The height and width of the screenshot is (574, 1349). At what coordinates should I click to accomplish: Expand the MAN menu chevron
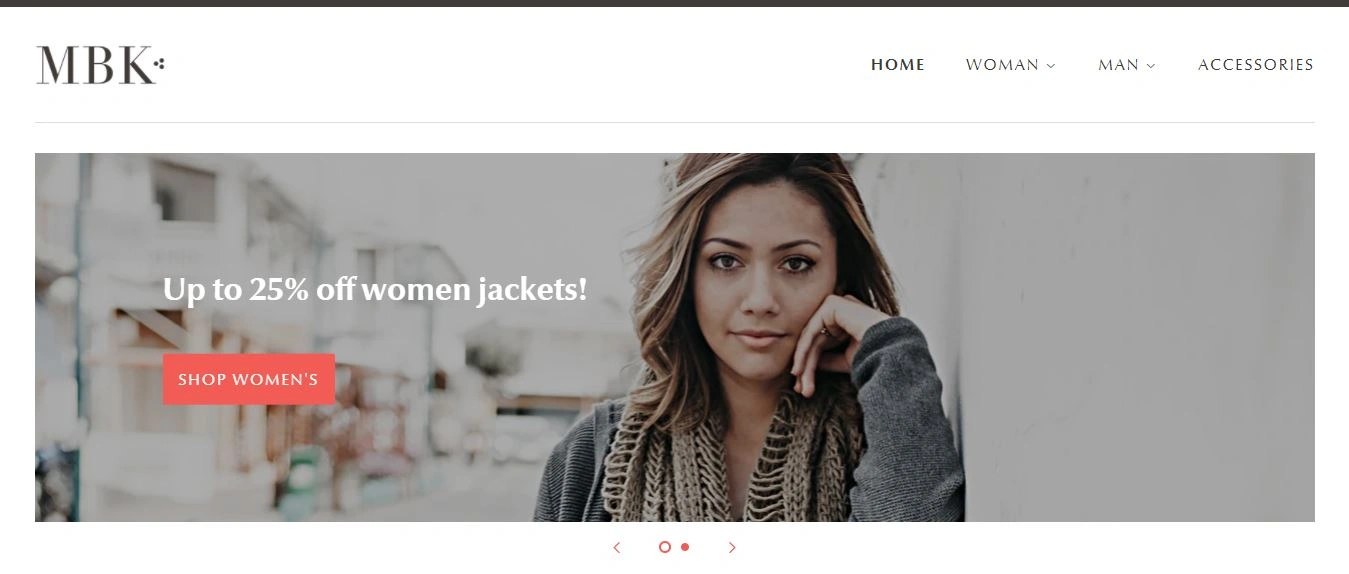[1151, 66]
